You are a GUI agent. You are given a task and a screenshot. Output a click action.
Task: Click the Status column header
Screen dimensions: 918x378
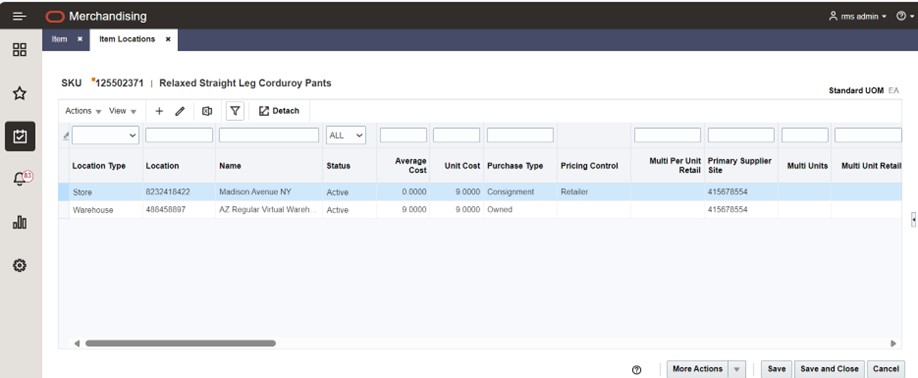(338, 166)
